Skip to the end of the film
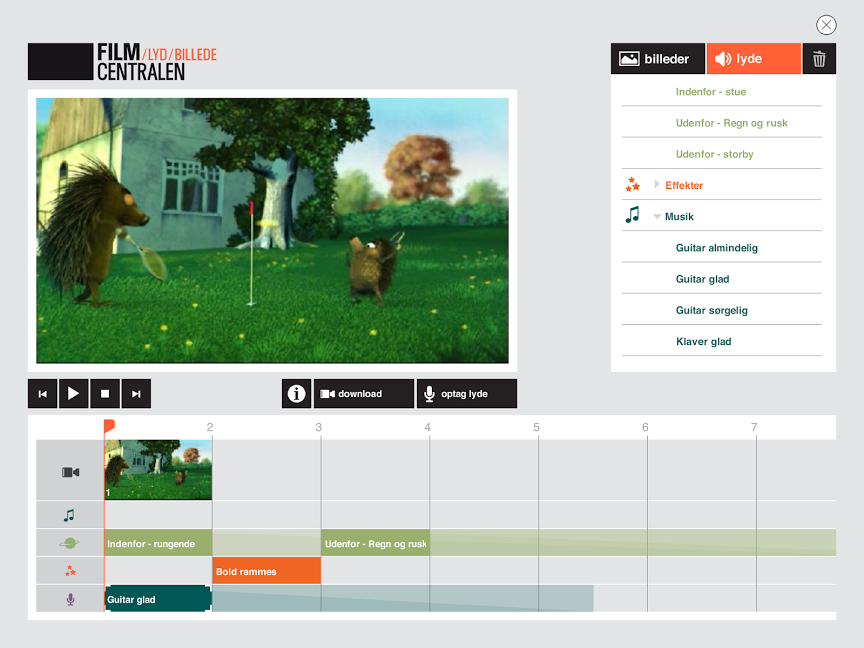Image resolution: width=864 pixels, height=648 pixels. click(x=136, y=393)
